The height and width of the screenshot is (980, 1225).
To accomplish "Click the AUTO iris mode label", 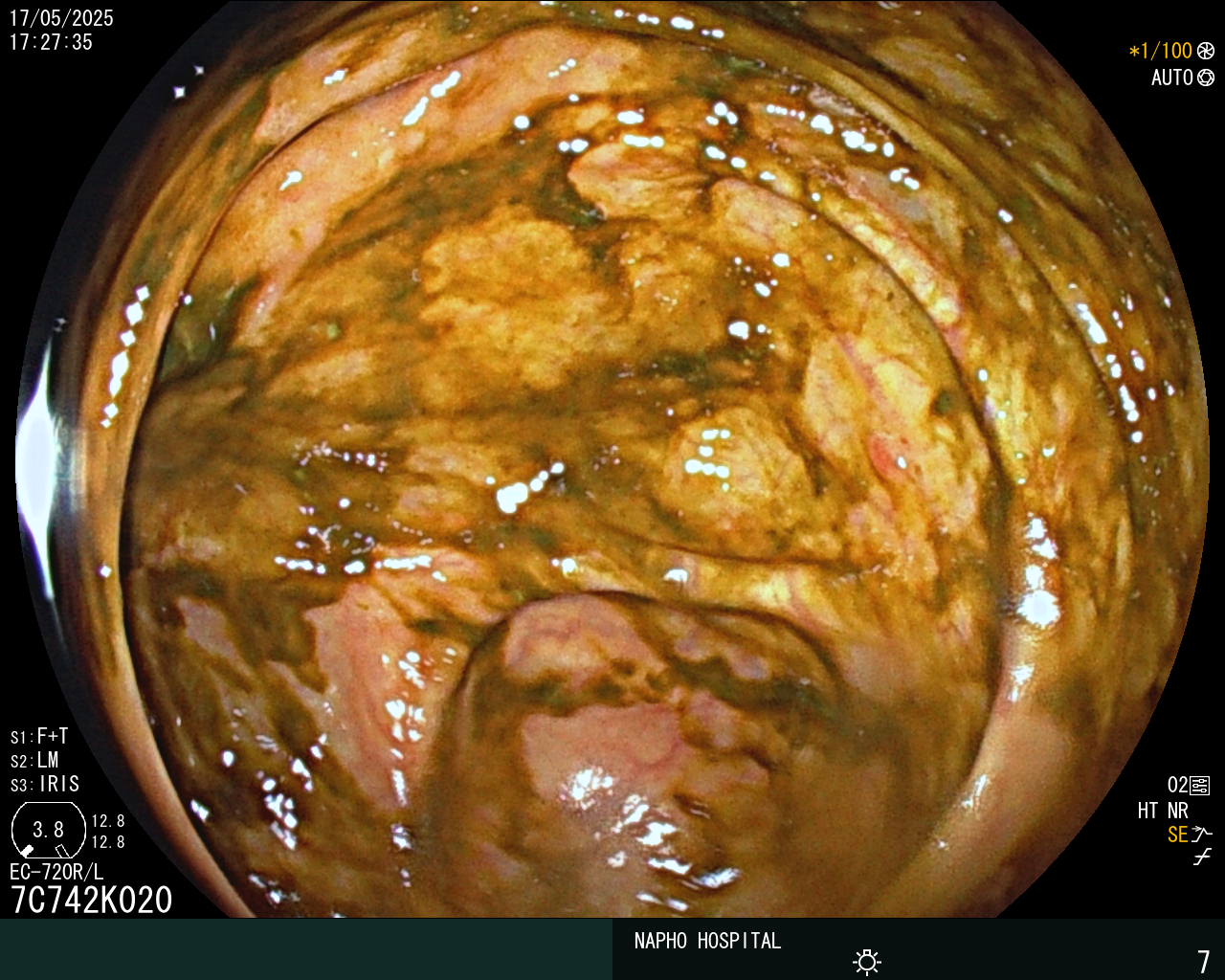I will [x=1172, y=78].
